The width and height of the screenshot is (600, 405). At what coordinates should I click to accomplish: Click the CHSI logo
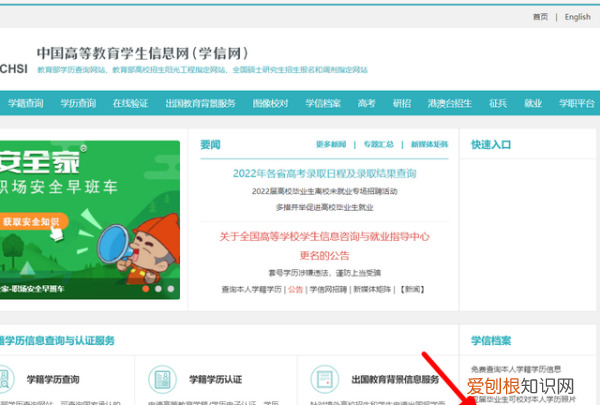tap(14, 69)
